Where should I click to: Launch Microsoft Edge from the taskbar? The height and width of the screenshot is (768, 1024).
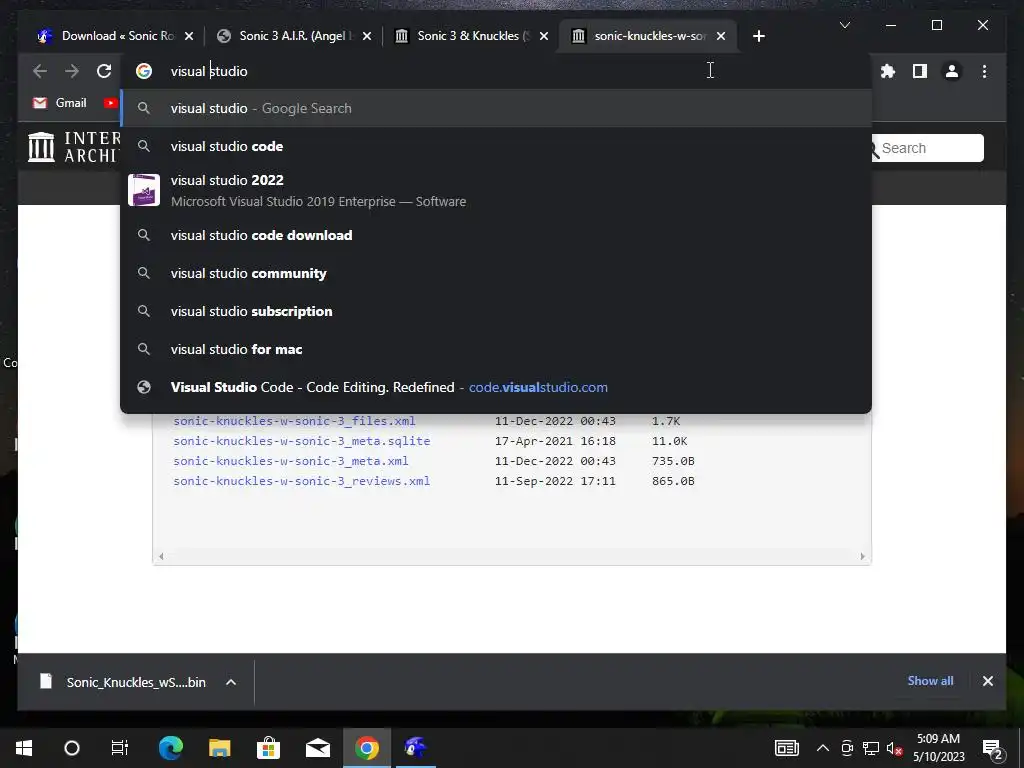(170, 748)
